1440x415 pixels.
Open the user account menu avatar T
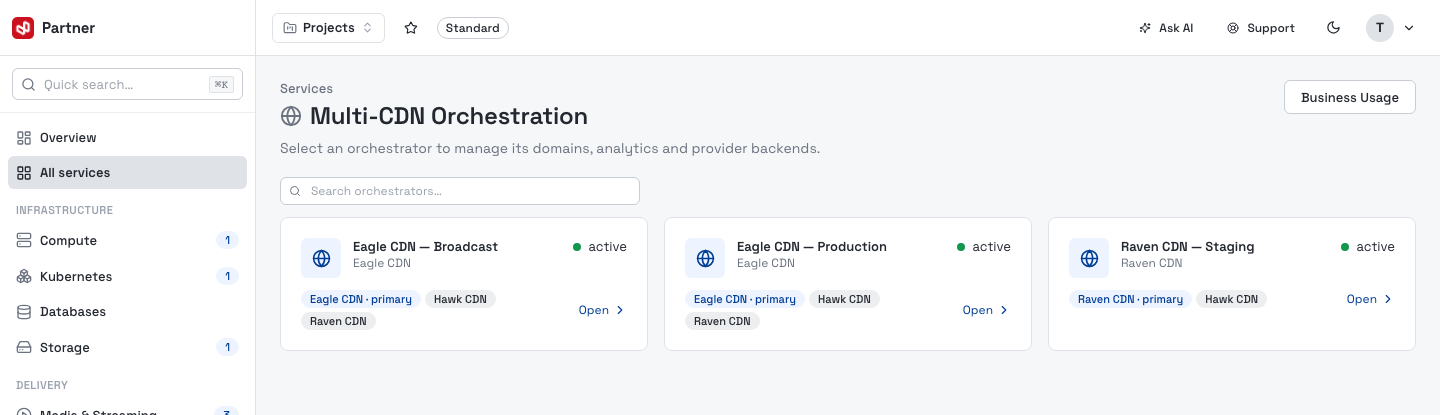tap(1380, 28)
